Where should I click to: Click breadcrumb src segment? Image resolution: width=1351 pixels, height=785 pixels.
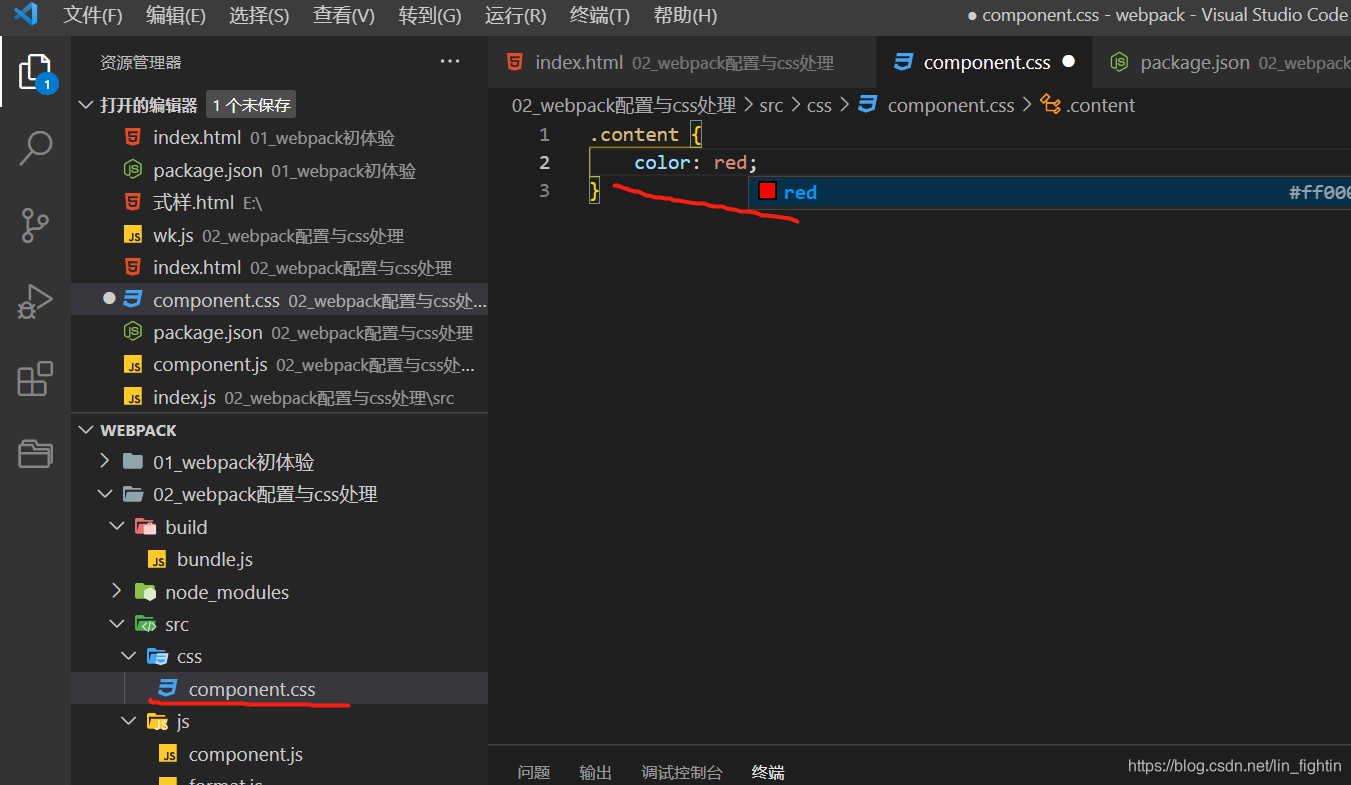tap(771, 106)
